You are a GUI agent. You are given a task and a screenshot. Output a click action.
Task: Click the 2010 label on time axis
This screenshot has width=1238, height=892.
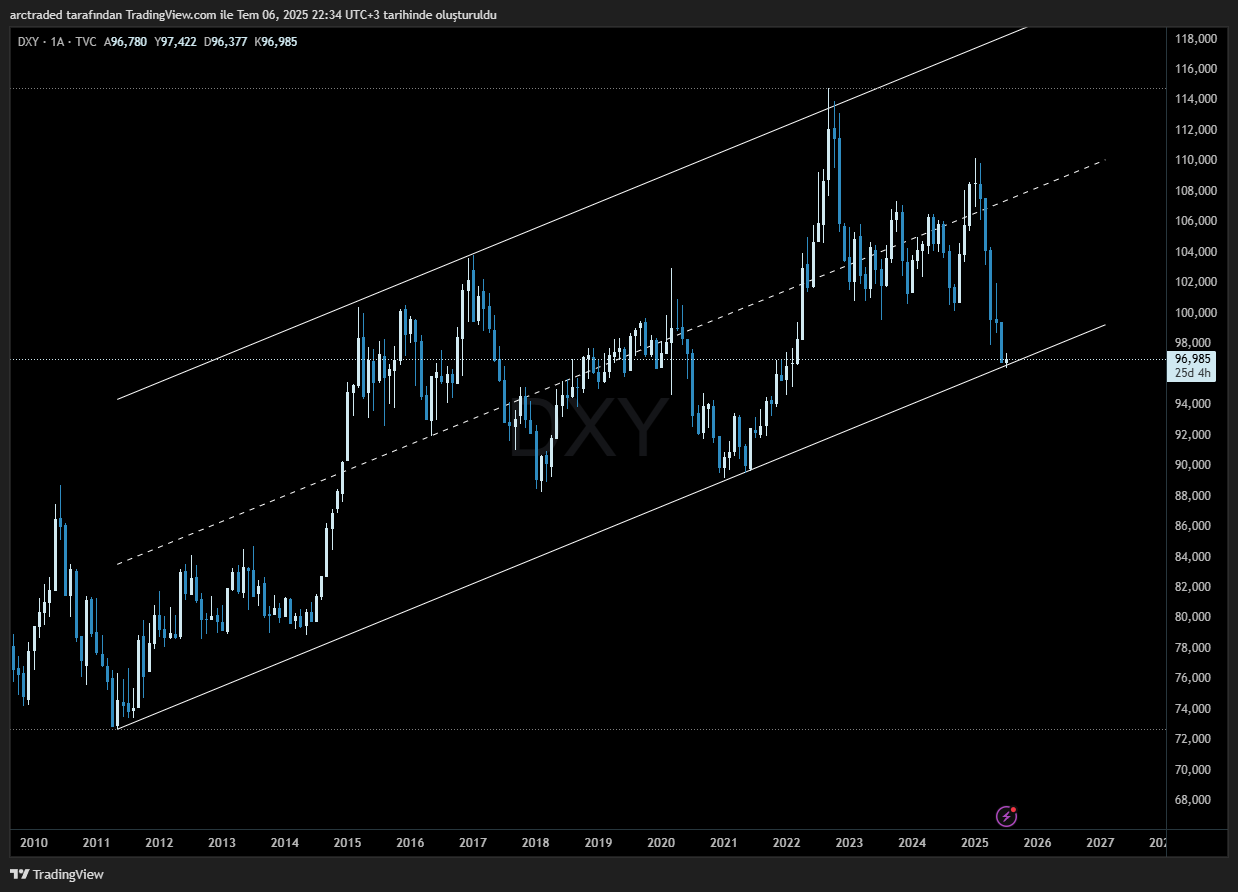(x=34, y=843)
